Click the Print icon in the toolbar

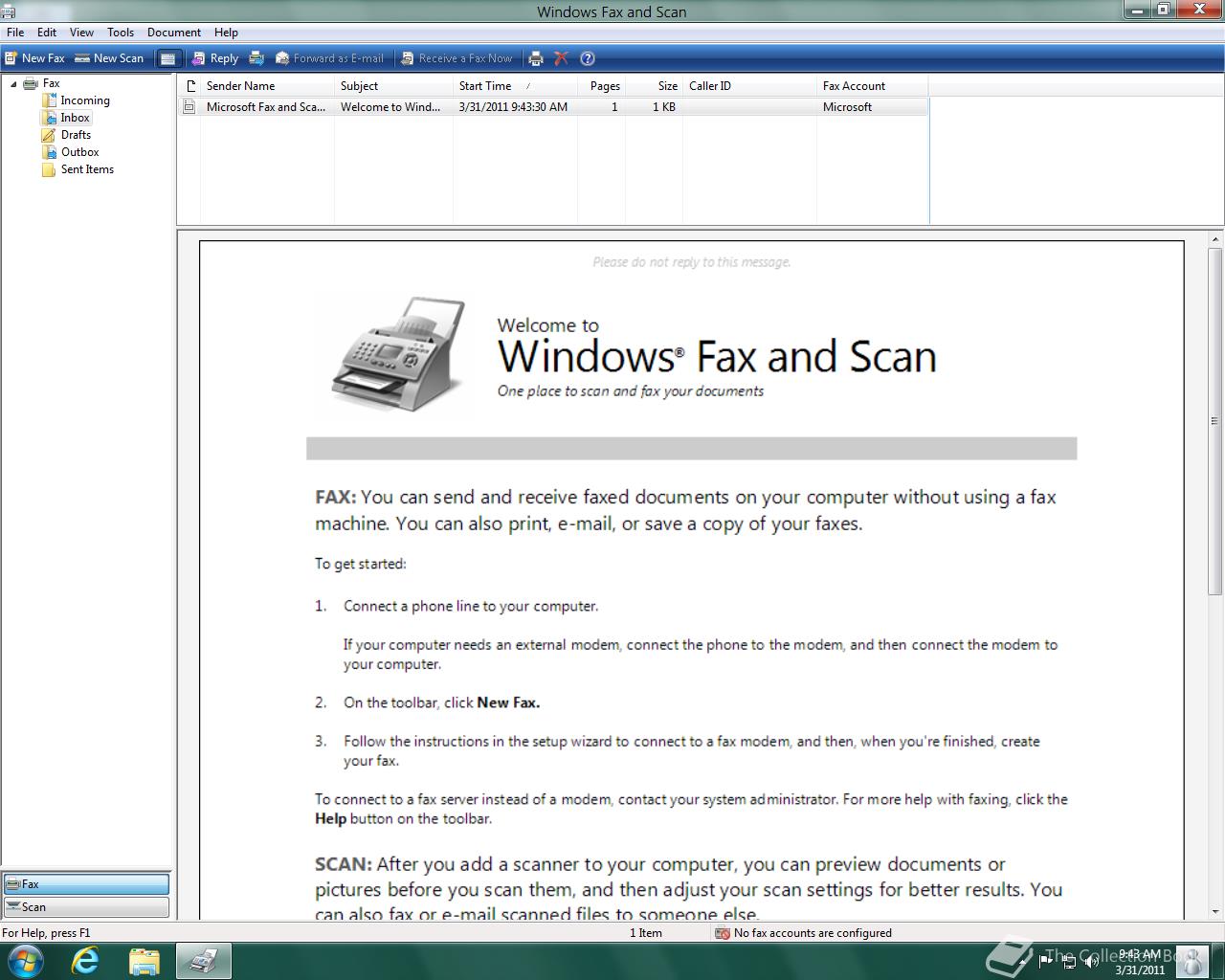pyautogui.click(x=536, y=58)
